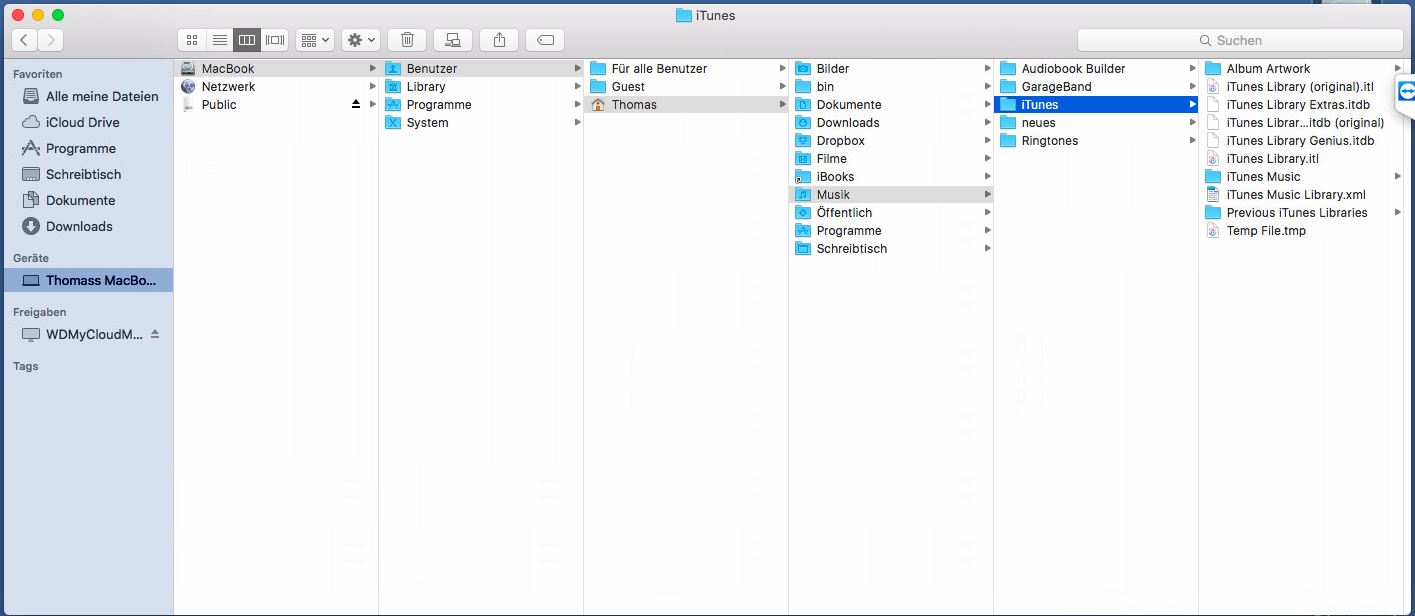Click the Netzwerk globe icon
This screenshot has height=616, width=1415.
point(188,86)
